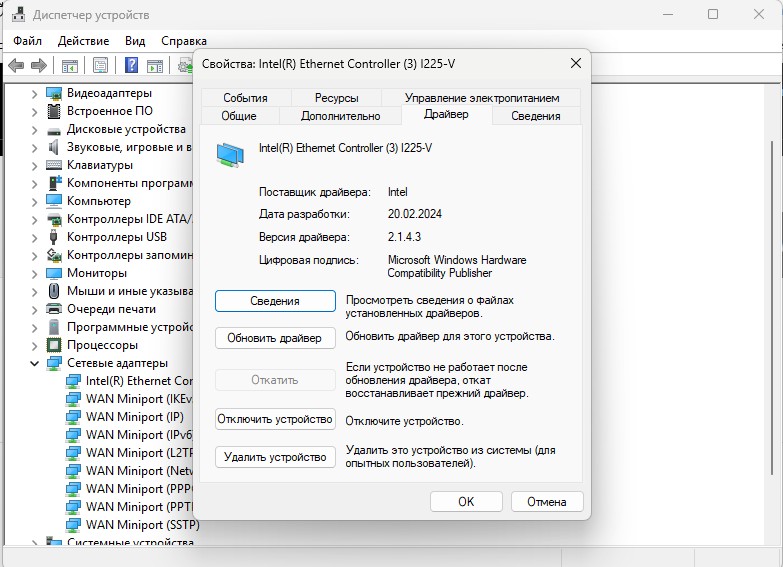This screenshot has width=783, height=567.
Task: Expand the Компьютер node
Action: tap(34, 202)
